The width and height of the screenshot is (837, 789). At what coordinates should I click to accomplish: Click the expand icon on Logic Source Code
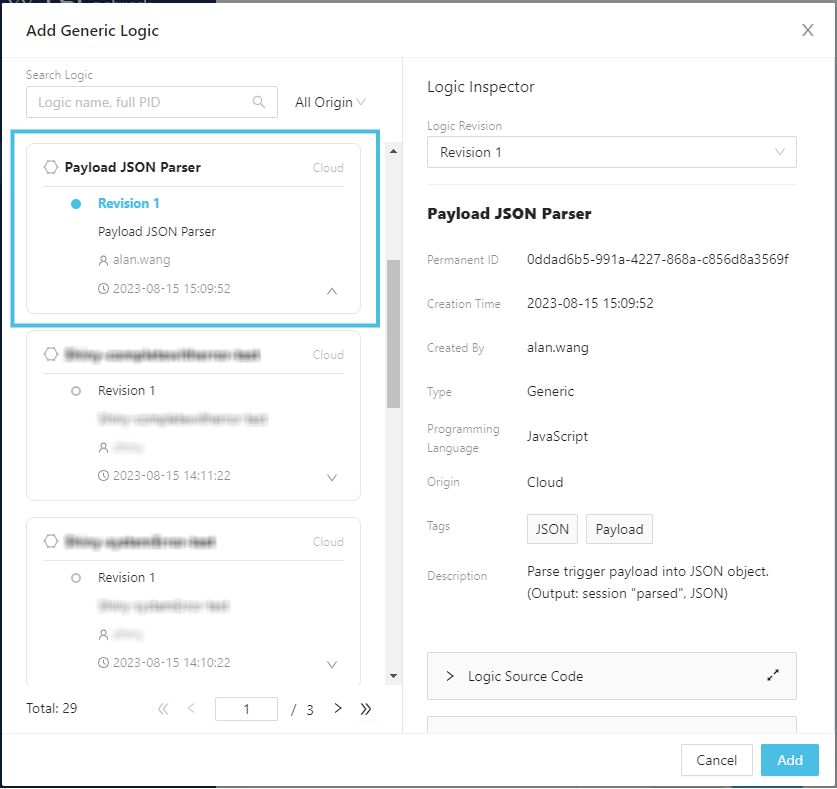(772, 676)
